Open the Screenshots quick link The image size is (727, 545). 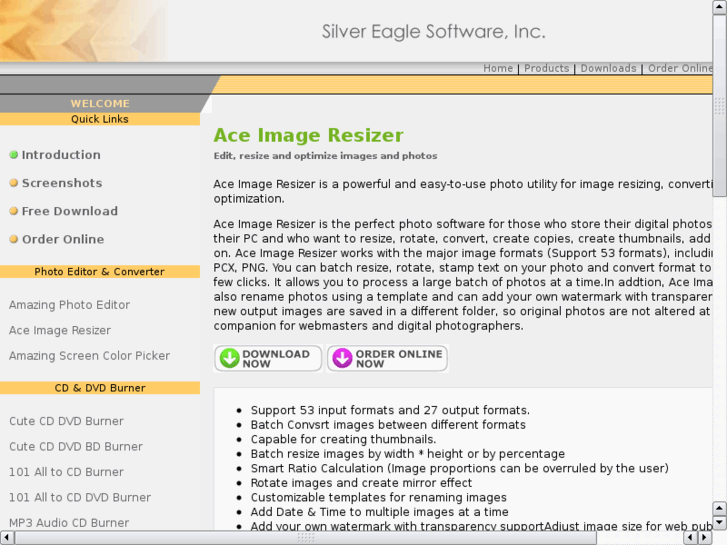tap(62, 183)
